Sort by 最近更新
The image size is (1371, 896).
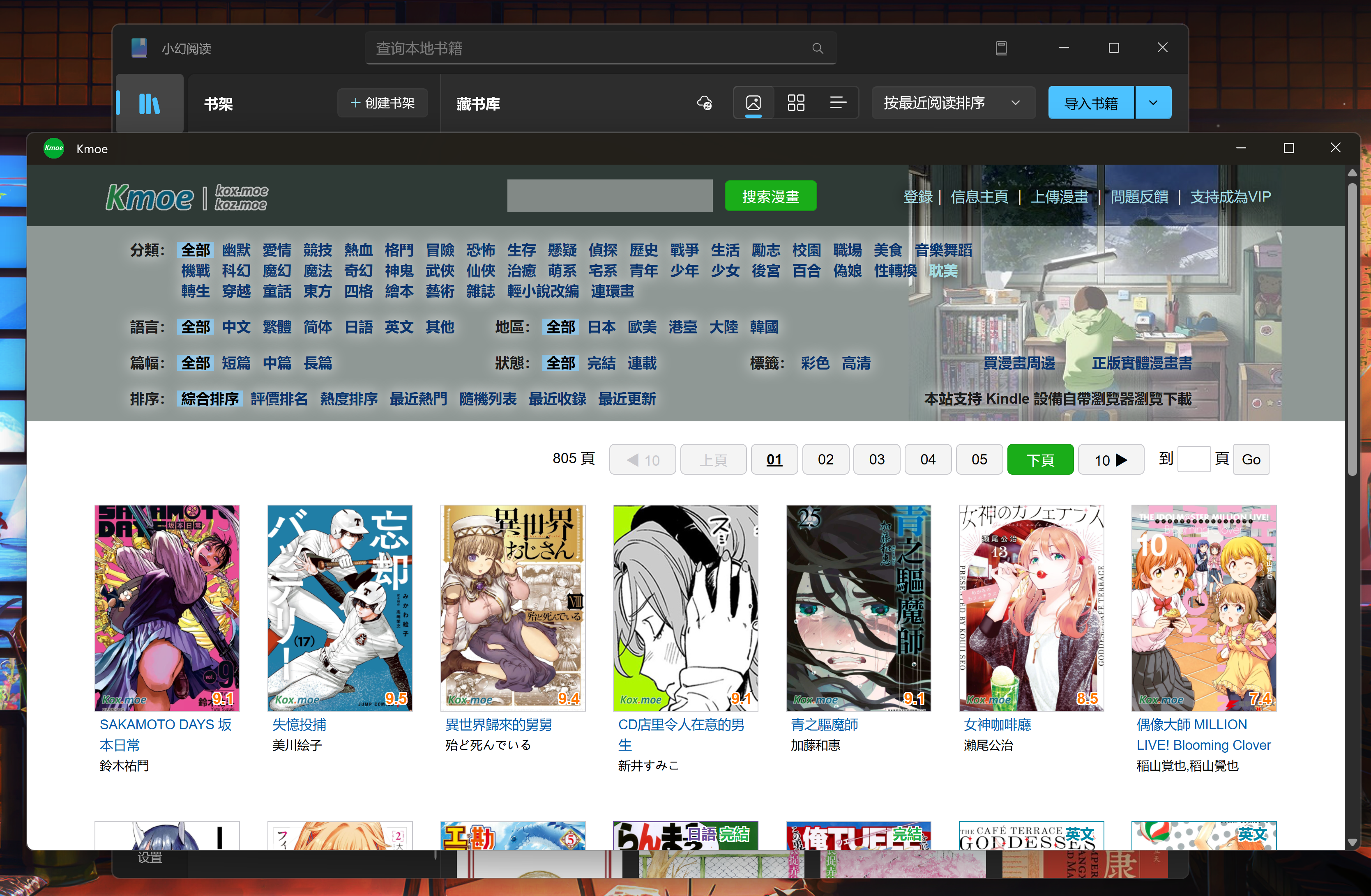(627, 398)
